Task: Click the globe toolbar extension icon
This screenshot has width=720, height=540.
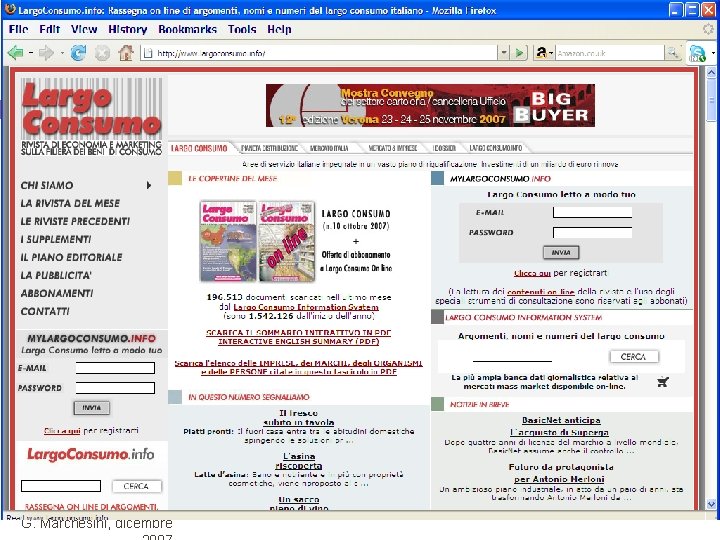Action: [x=698, y=54]
